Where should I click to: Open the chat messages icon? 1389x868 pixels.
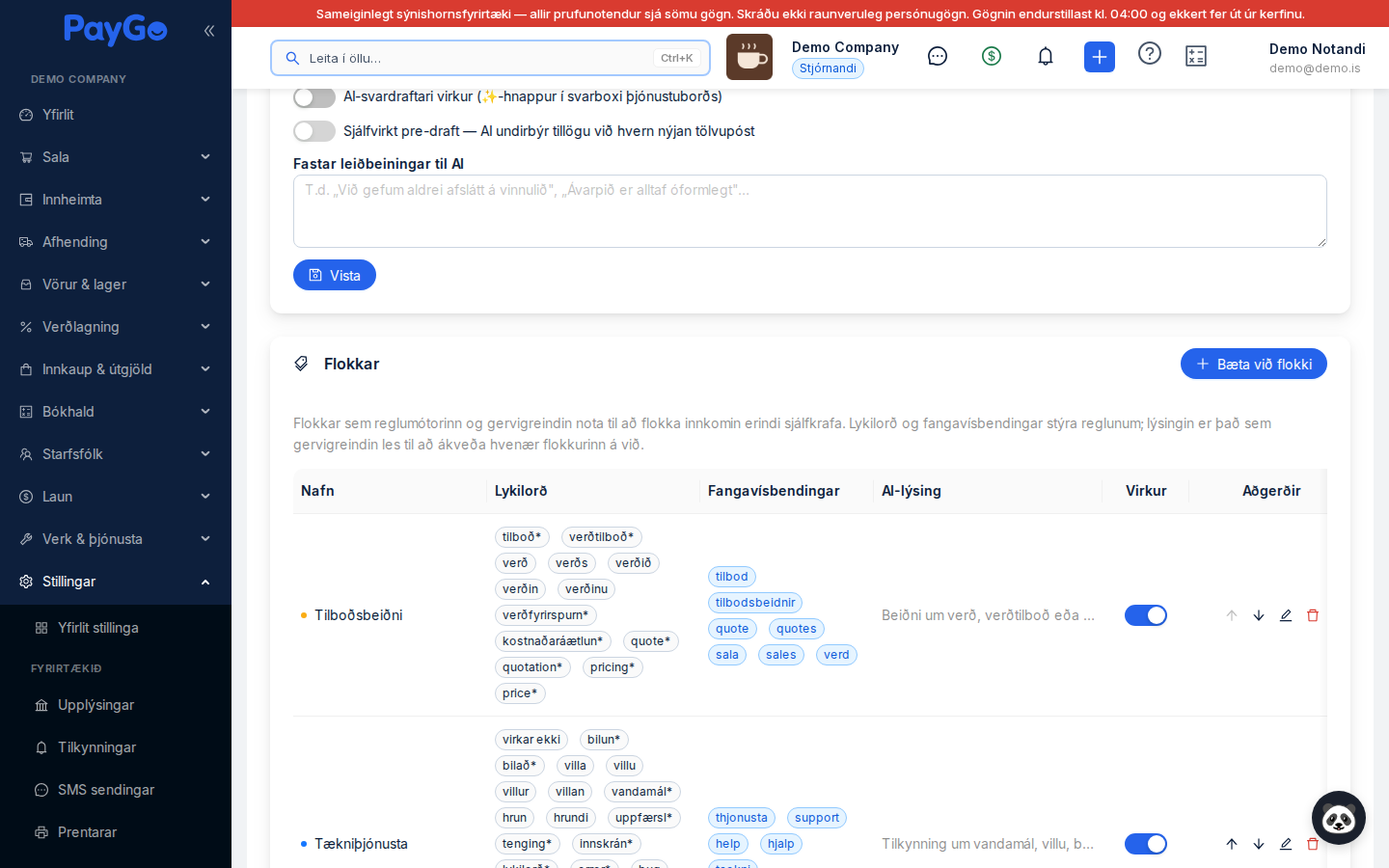[938, 56]
